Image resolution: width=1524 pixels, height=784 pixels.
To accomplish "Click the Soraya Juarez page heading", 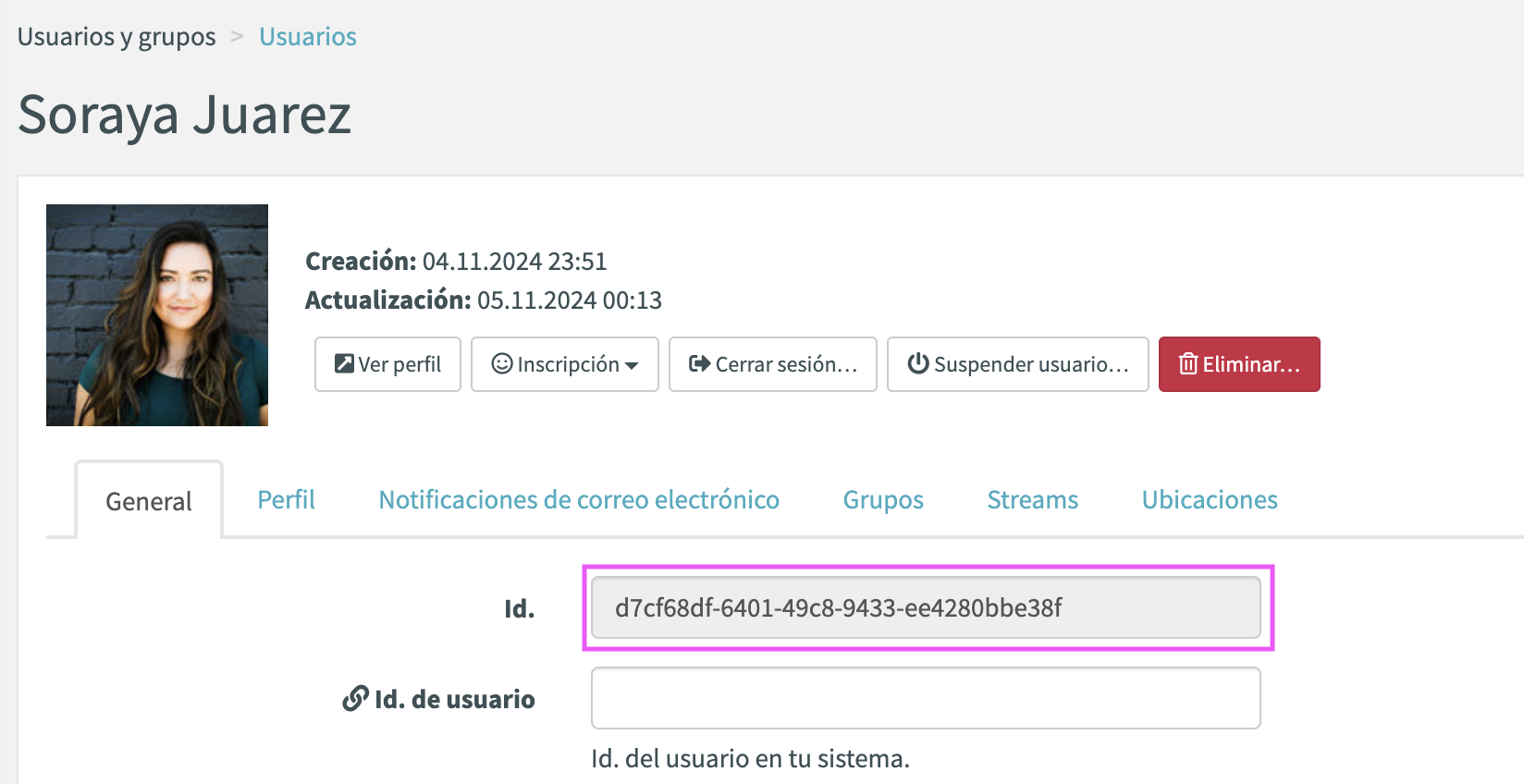I will (x=185, y=116).
